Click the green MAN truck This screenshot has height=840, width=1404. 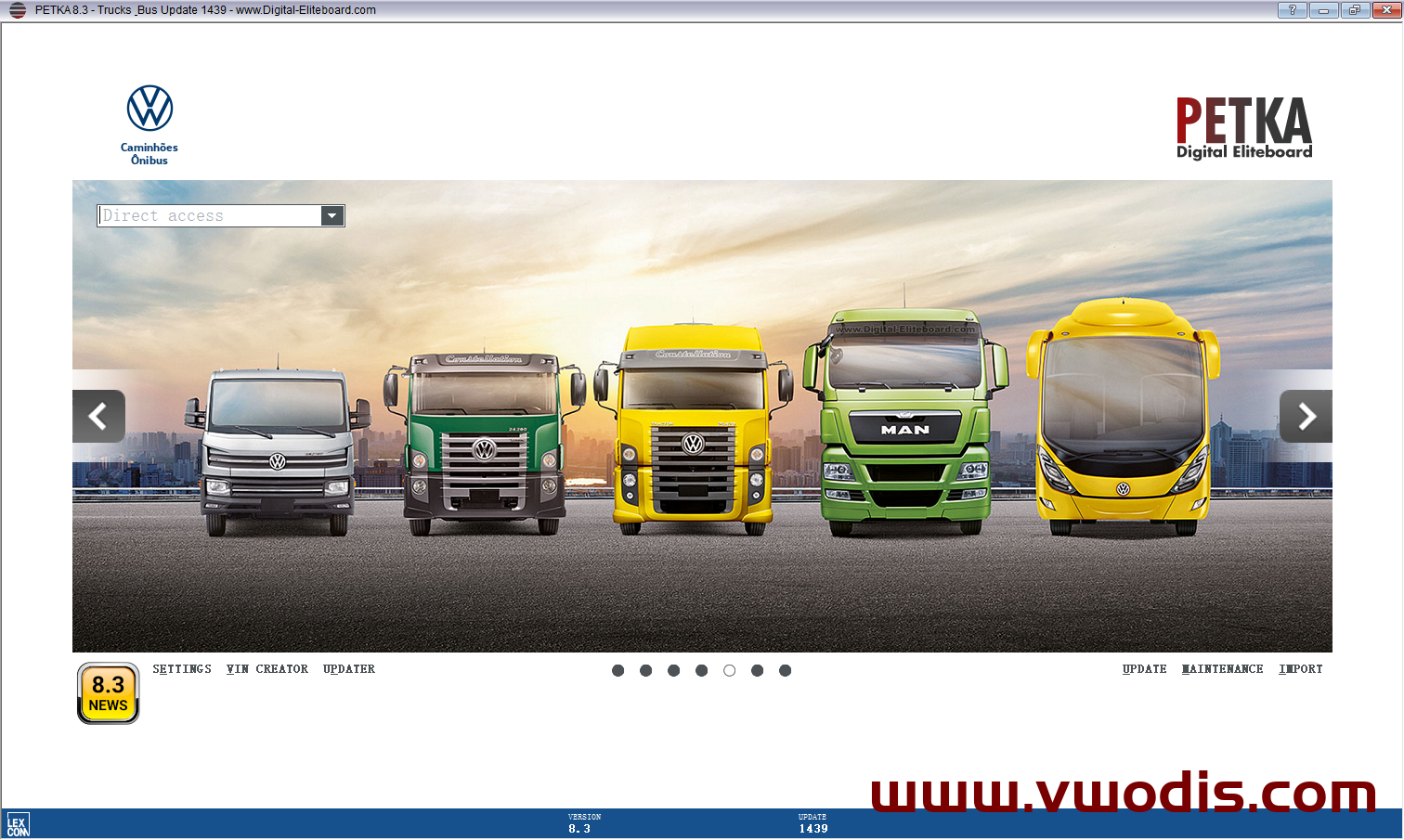(x=905, y=422)
